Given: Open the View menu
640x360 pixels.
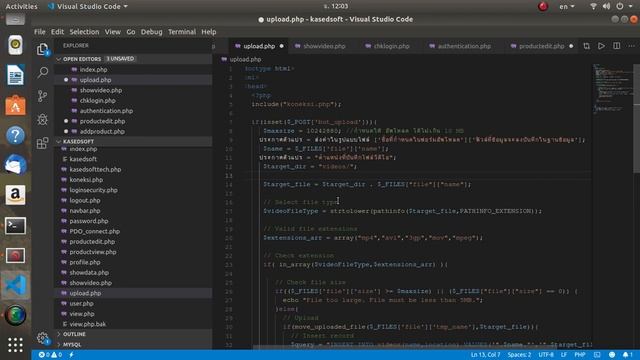Looking at the screenshot, I should [x=112, y=32].
